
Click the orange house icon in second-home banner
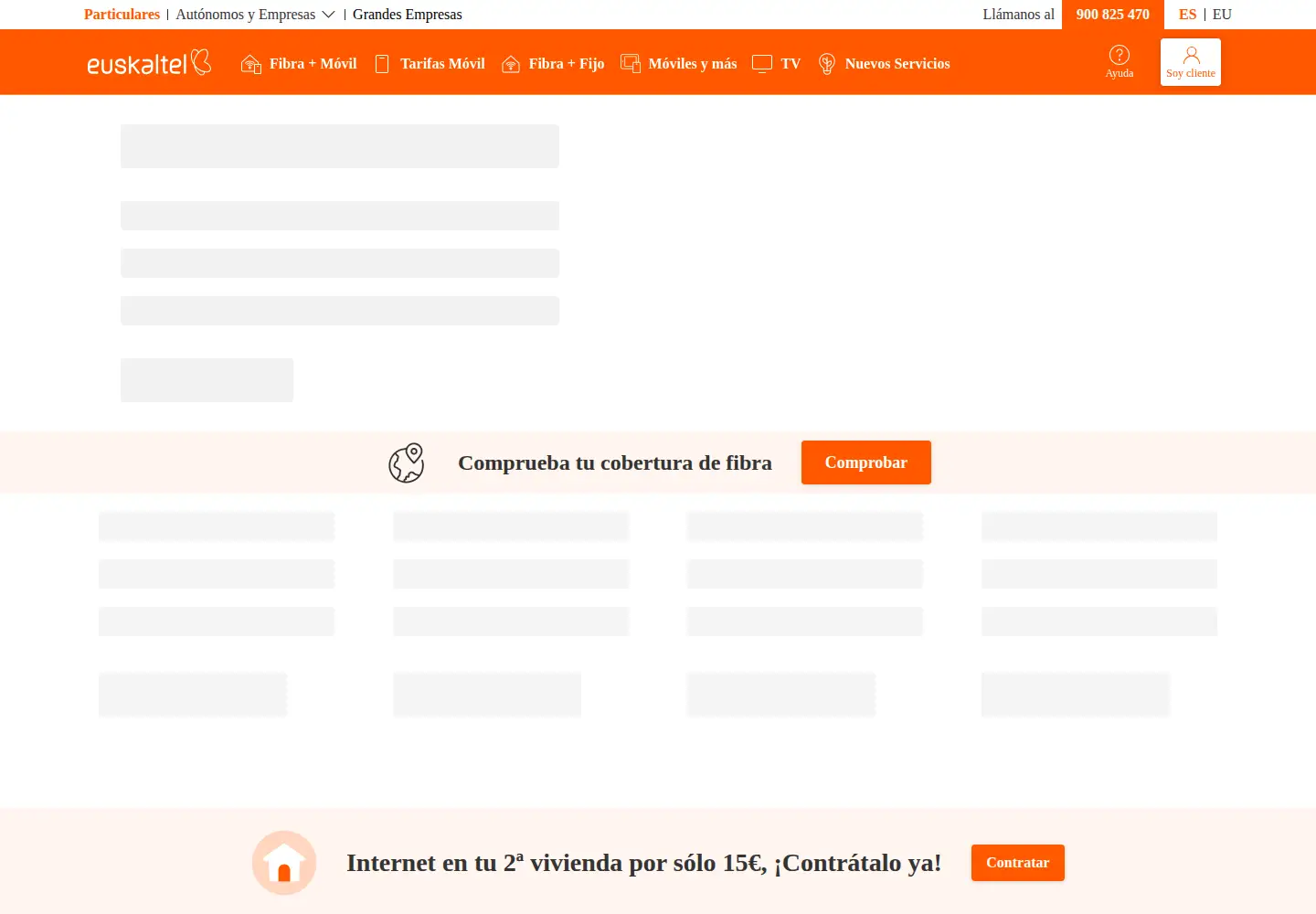[284, 863]
